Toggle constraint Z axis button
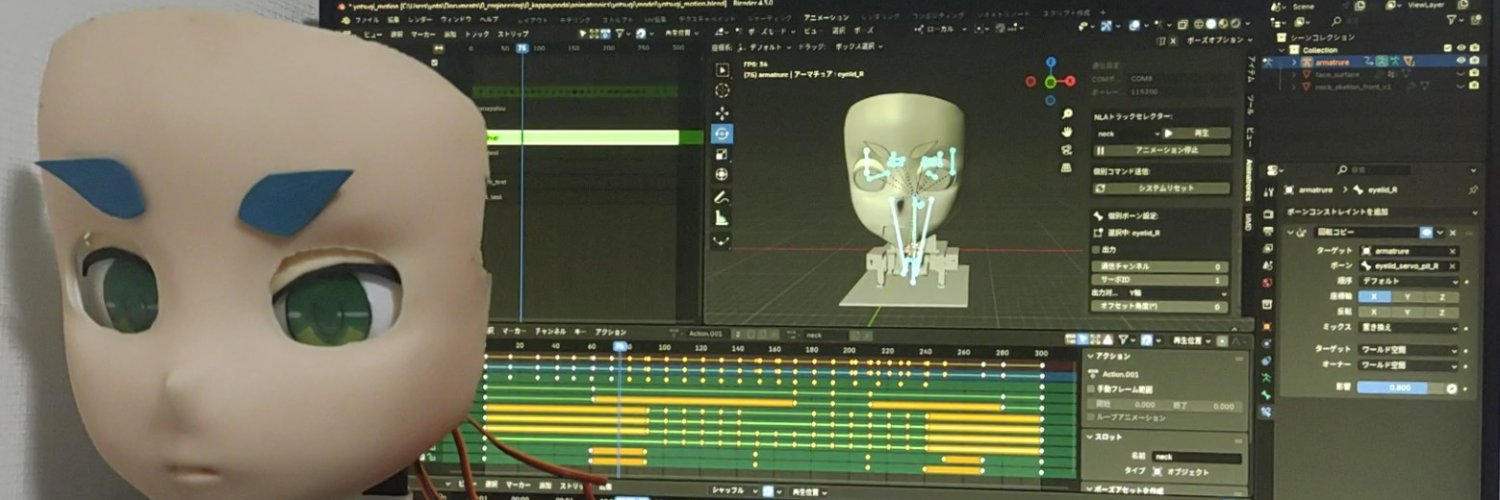The image size is (1500, 500). [1442, 297]
